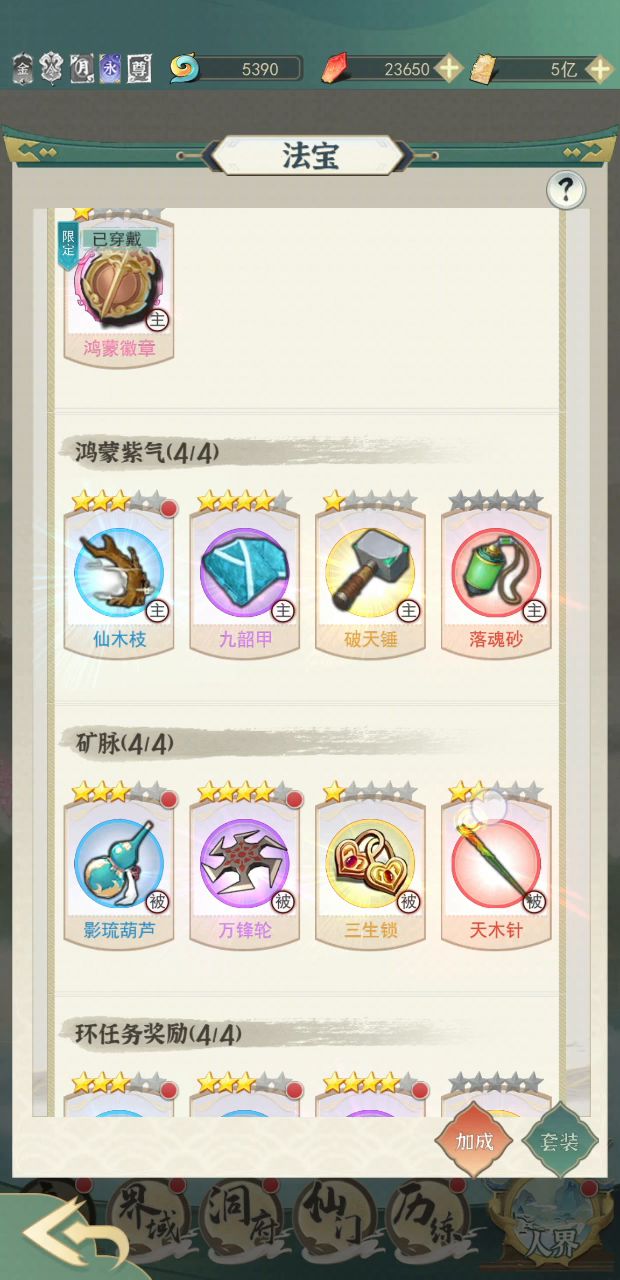620x1280 pixels.
Task: Tap the 5390 spirit currency counter
Action: tap(236, 69)
